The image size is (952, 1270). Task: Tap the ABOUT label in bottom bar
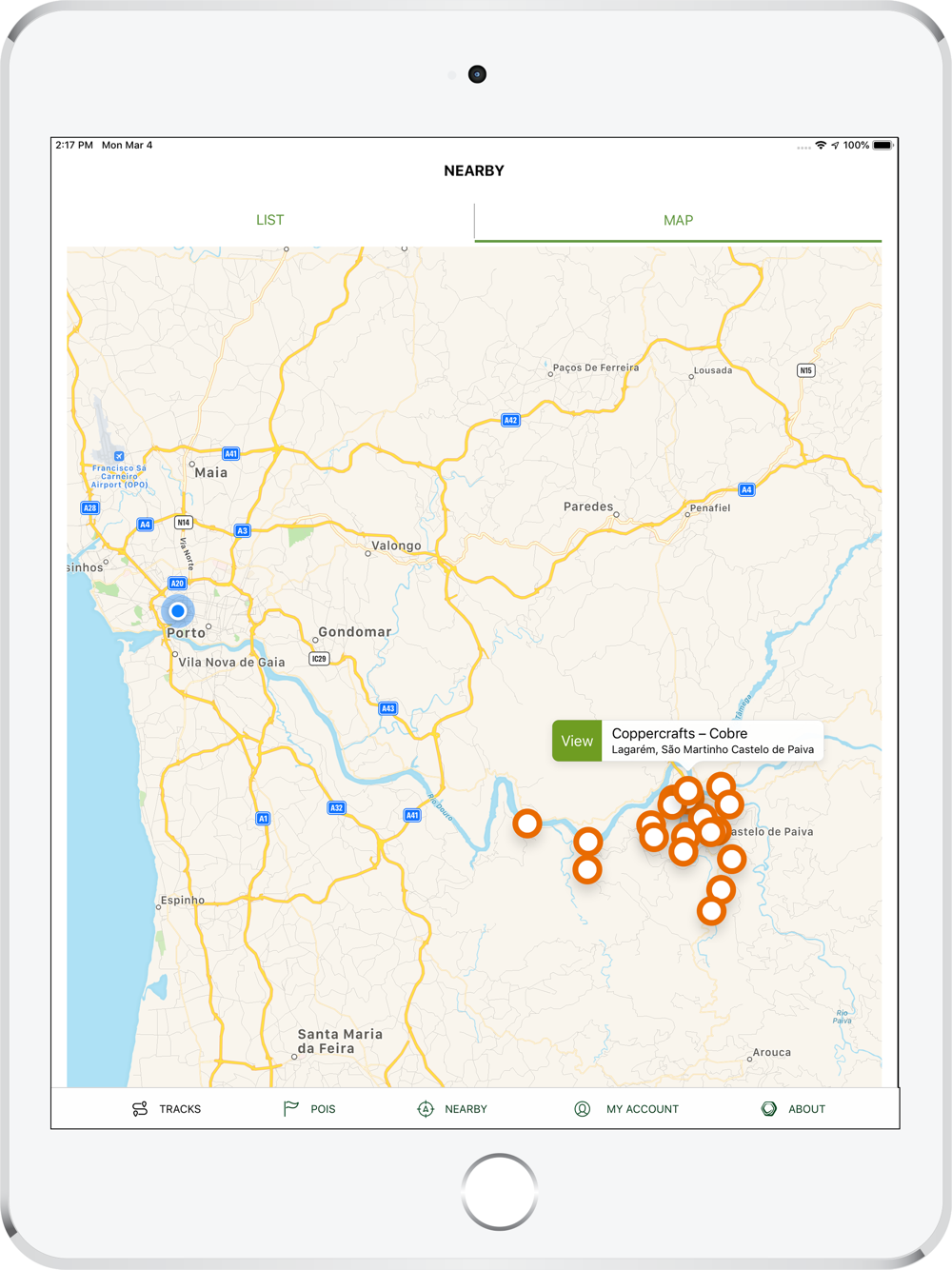click(806, 1109)
